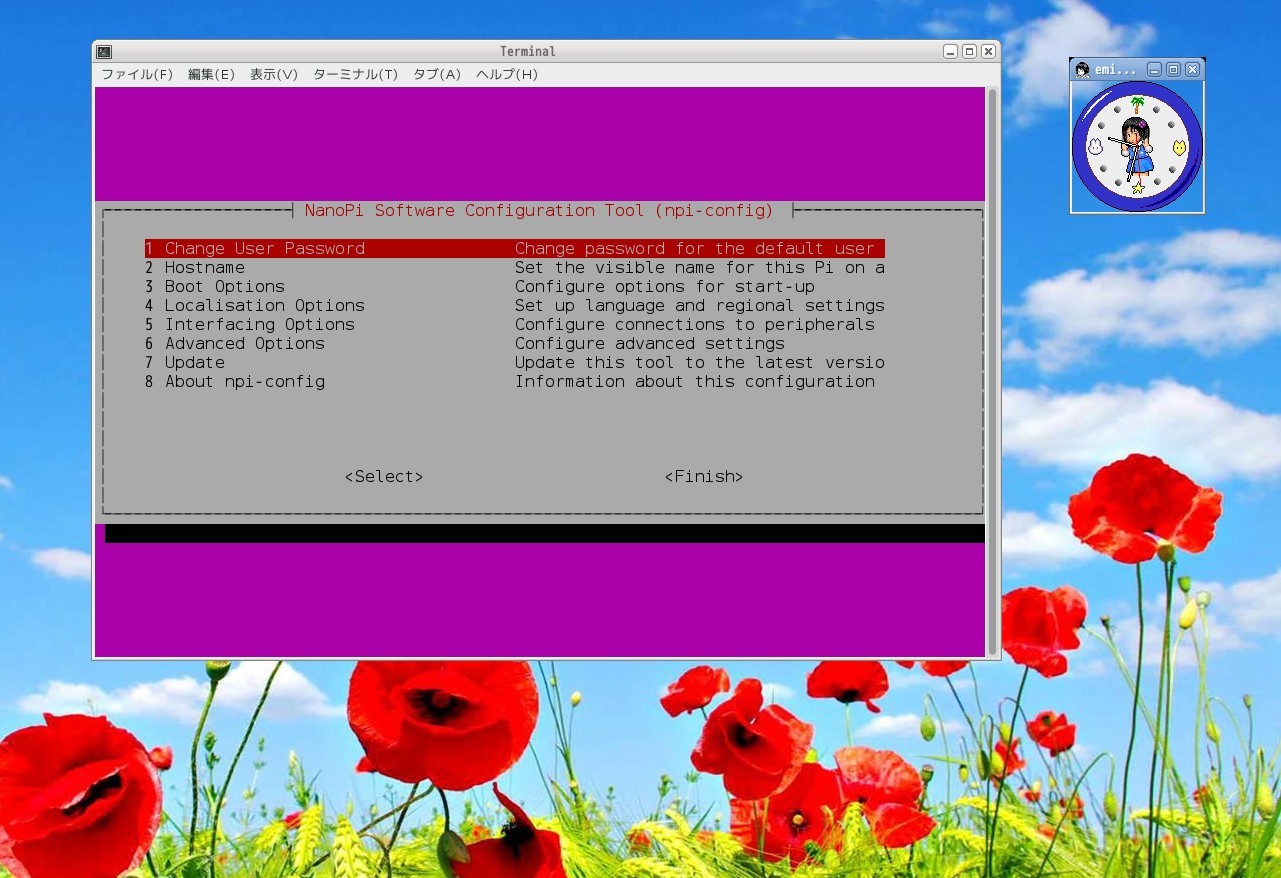Open the 編集(E) menu
This screenshot has width=1281, height=878.
pyautogui.click(x=212, y=74)
